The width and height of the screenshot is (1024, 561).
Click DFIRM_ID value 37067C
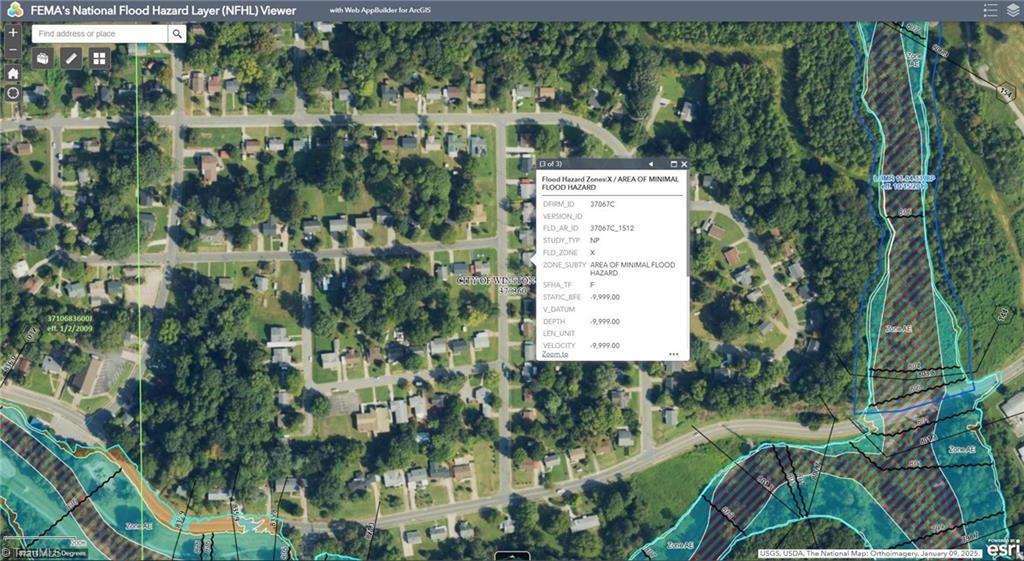tap(602, 204)
